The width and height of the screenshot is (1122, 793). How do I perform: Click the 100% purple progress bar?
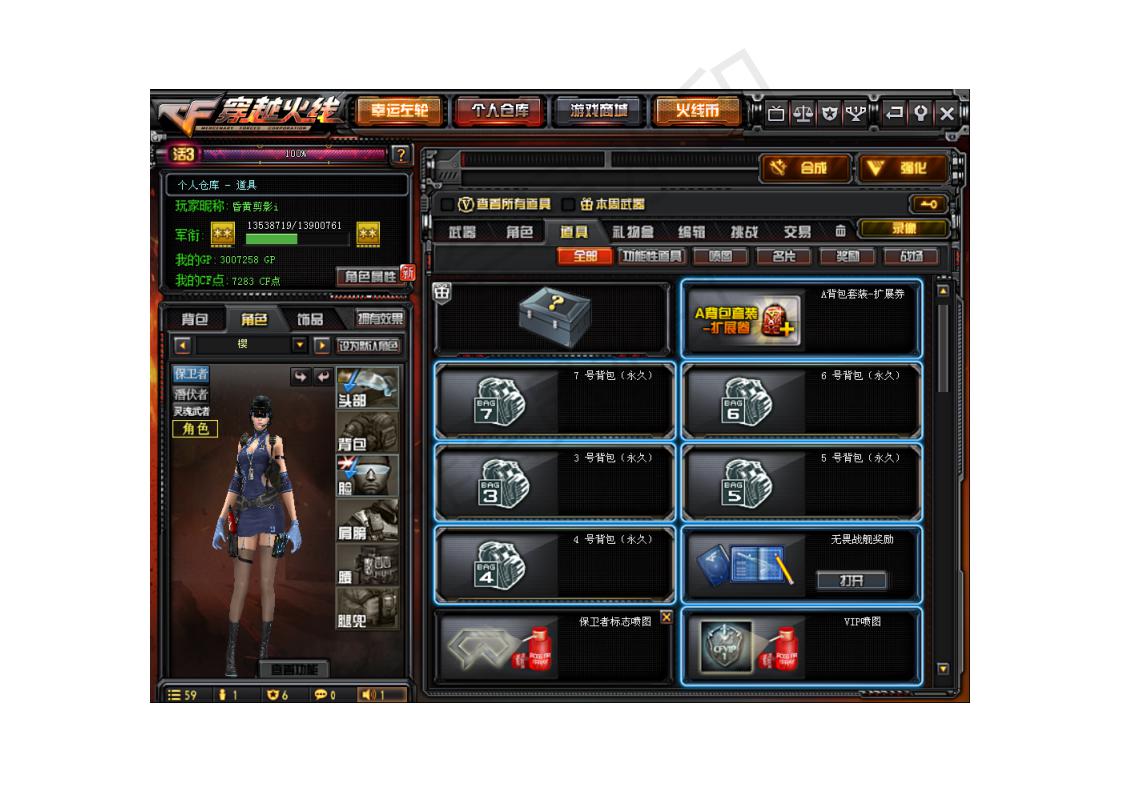pos(296,154)
